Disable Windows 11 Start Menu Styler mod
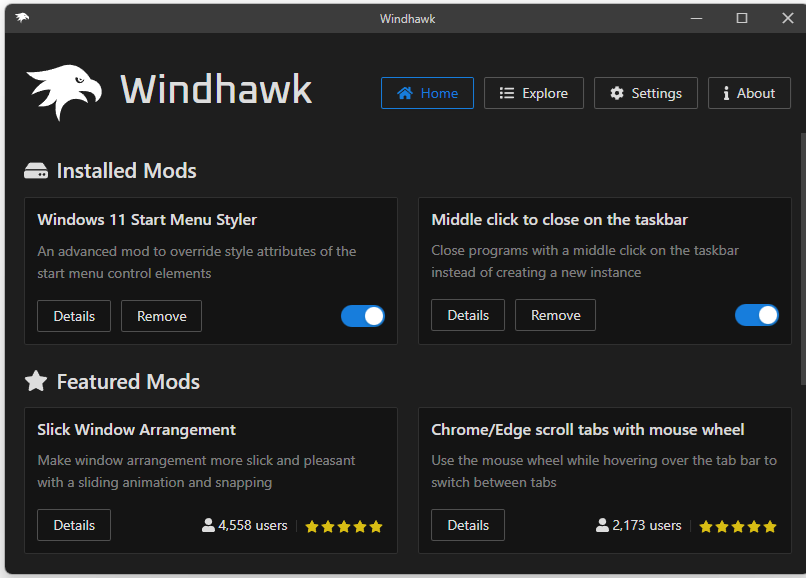 pos(363,316)
